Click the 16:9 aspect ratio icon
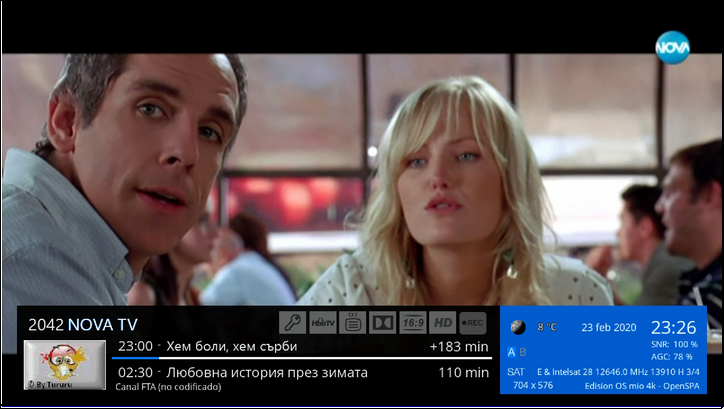This screenshot has height=409, width=724. [412, 323]
